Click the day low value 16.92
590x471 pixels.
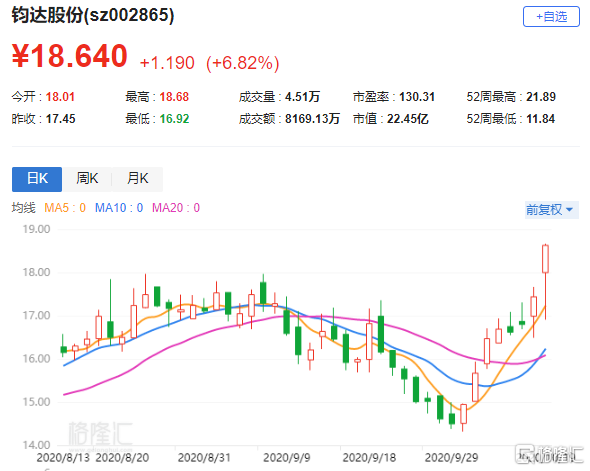(x=174, y=119)
